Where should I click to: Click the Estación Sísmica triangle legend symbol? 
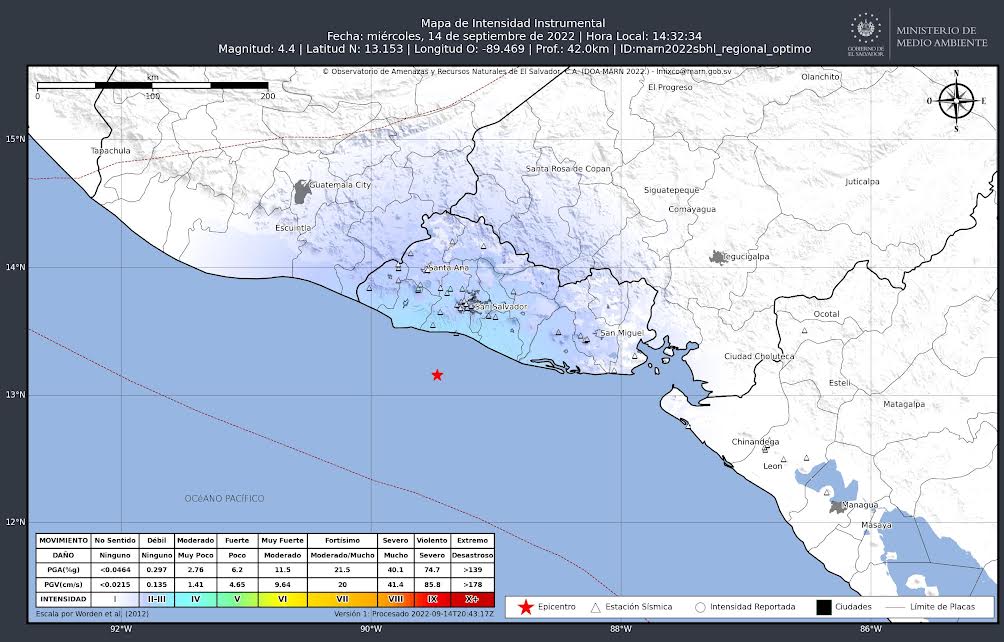coord(596,607)
